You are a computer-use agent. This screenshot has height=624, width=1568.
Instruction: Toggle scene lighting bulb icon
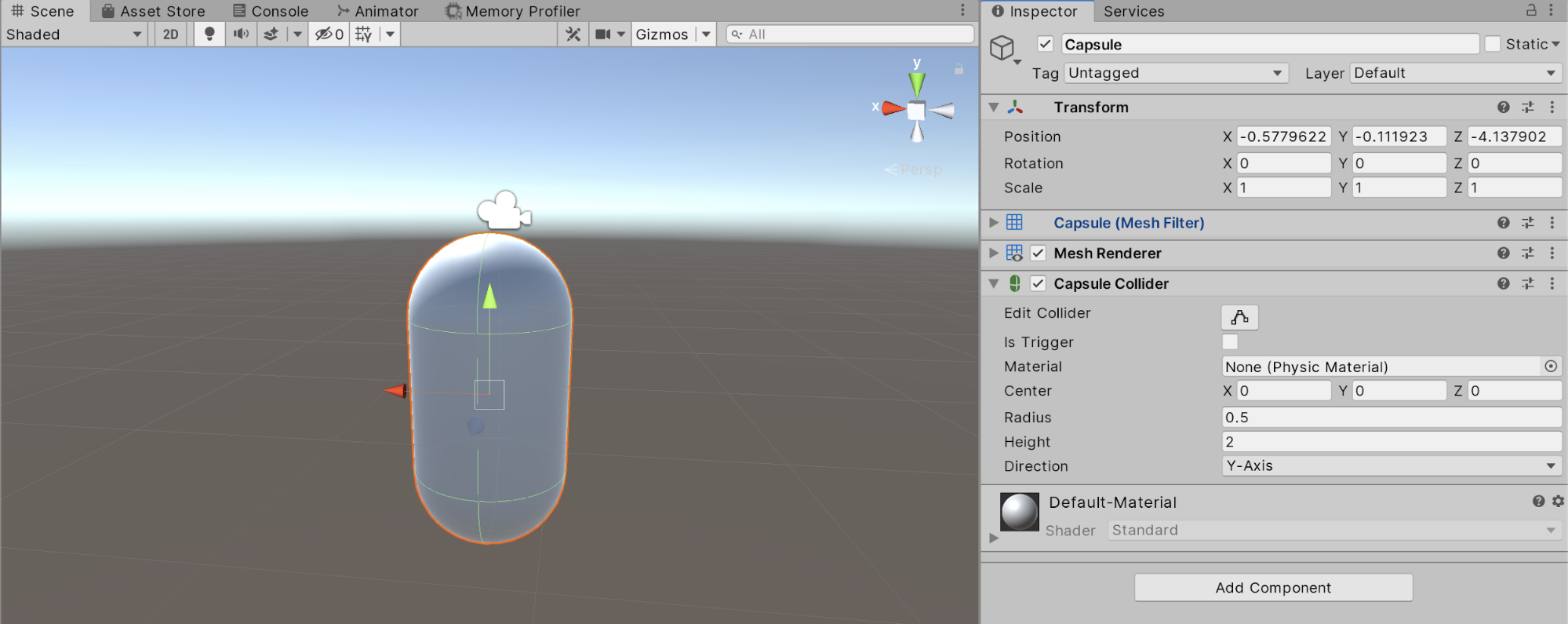209,35
